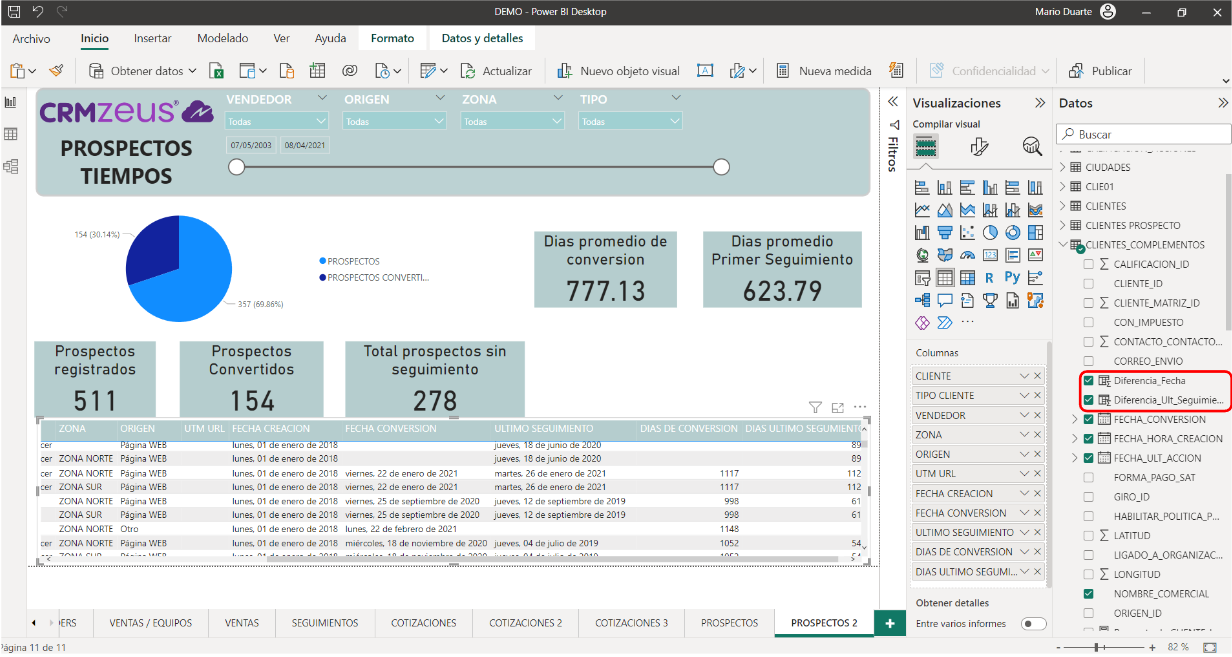The width and height of the screenshot is (1232, 657).
Task: Add a new report page with plus button
Action: point(889,622)
